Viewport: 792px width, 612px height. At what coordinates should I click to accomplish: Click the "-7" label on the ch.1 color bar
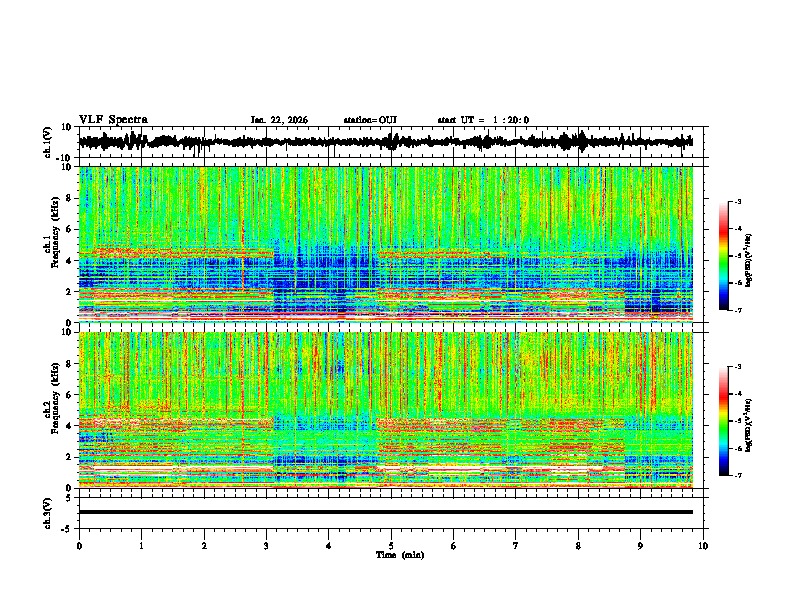[x=737, y=310]
